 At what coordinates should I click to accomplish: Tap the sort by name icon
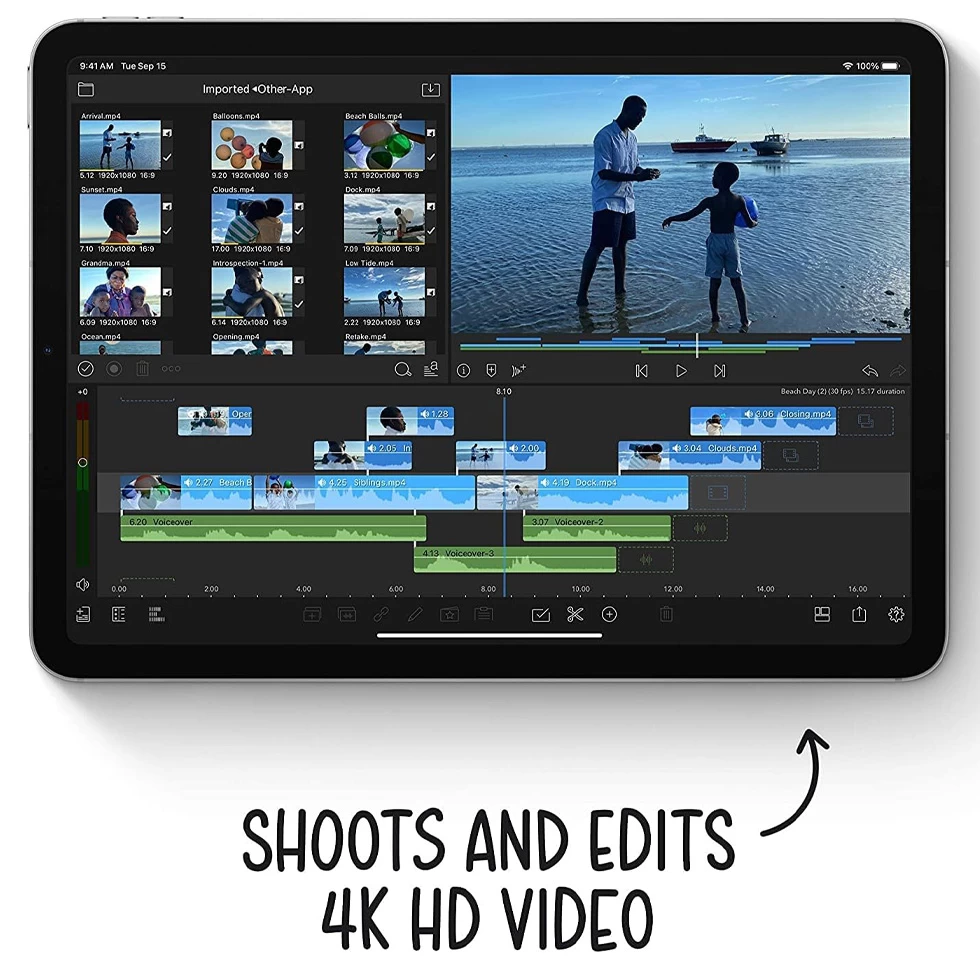coord(431,369)
